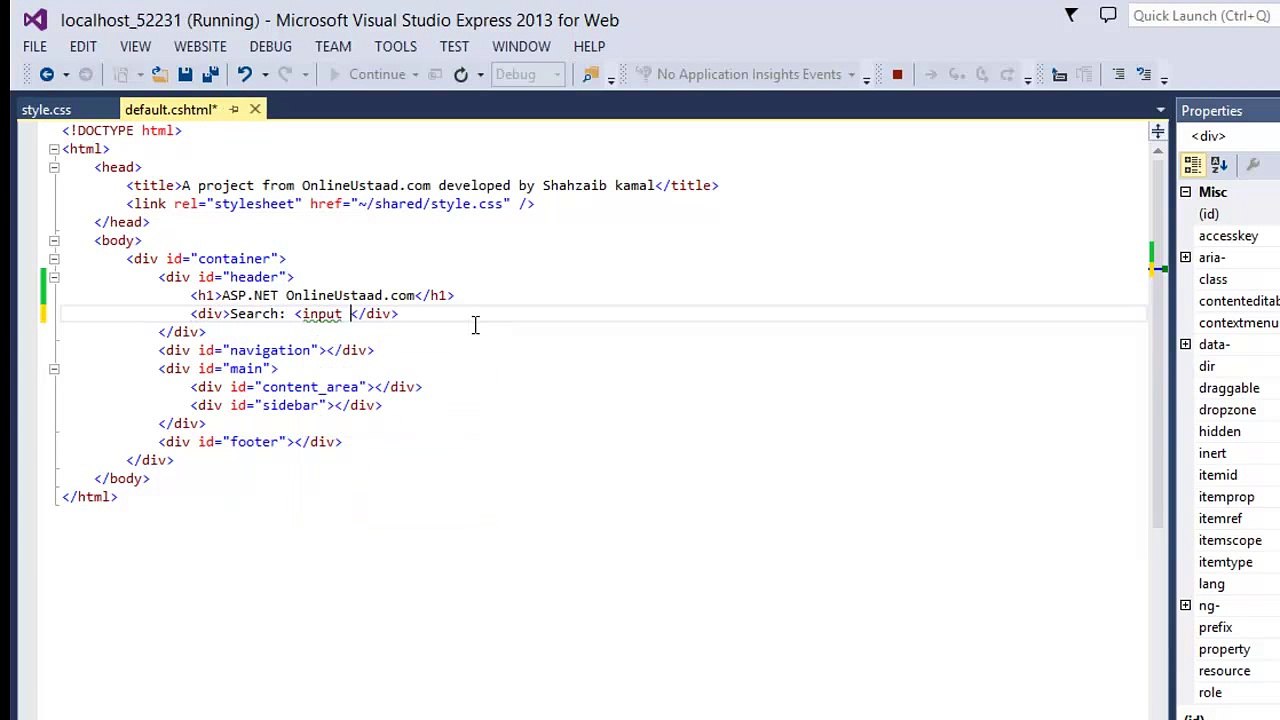The height and width of the screenshot is (720, 1280).
Task: Open the Application Insights Events dropdown
Action: pyautogui.click(x=852, y=74)
